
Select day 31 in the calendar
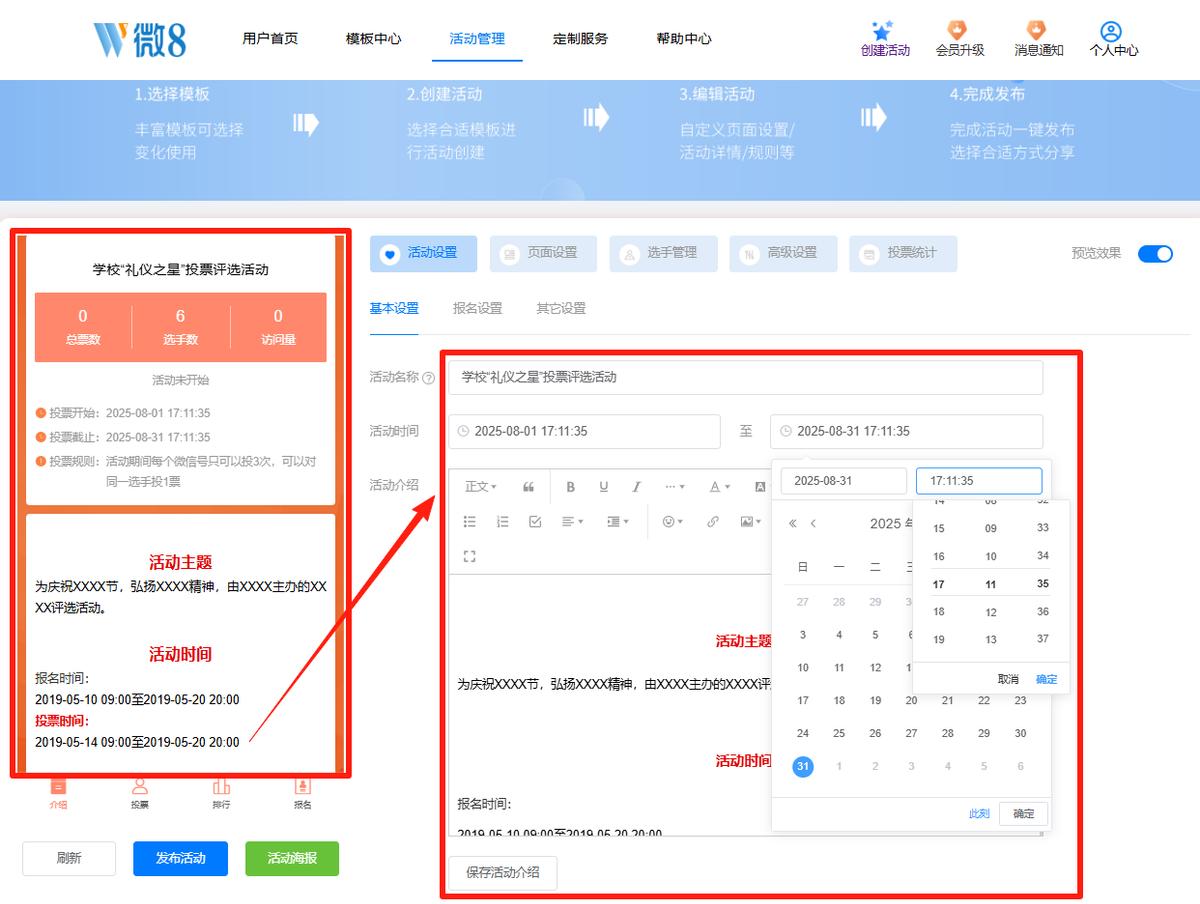pyautogui.click(x=803, y=767)
